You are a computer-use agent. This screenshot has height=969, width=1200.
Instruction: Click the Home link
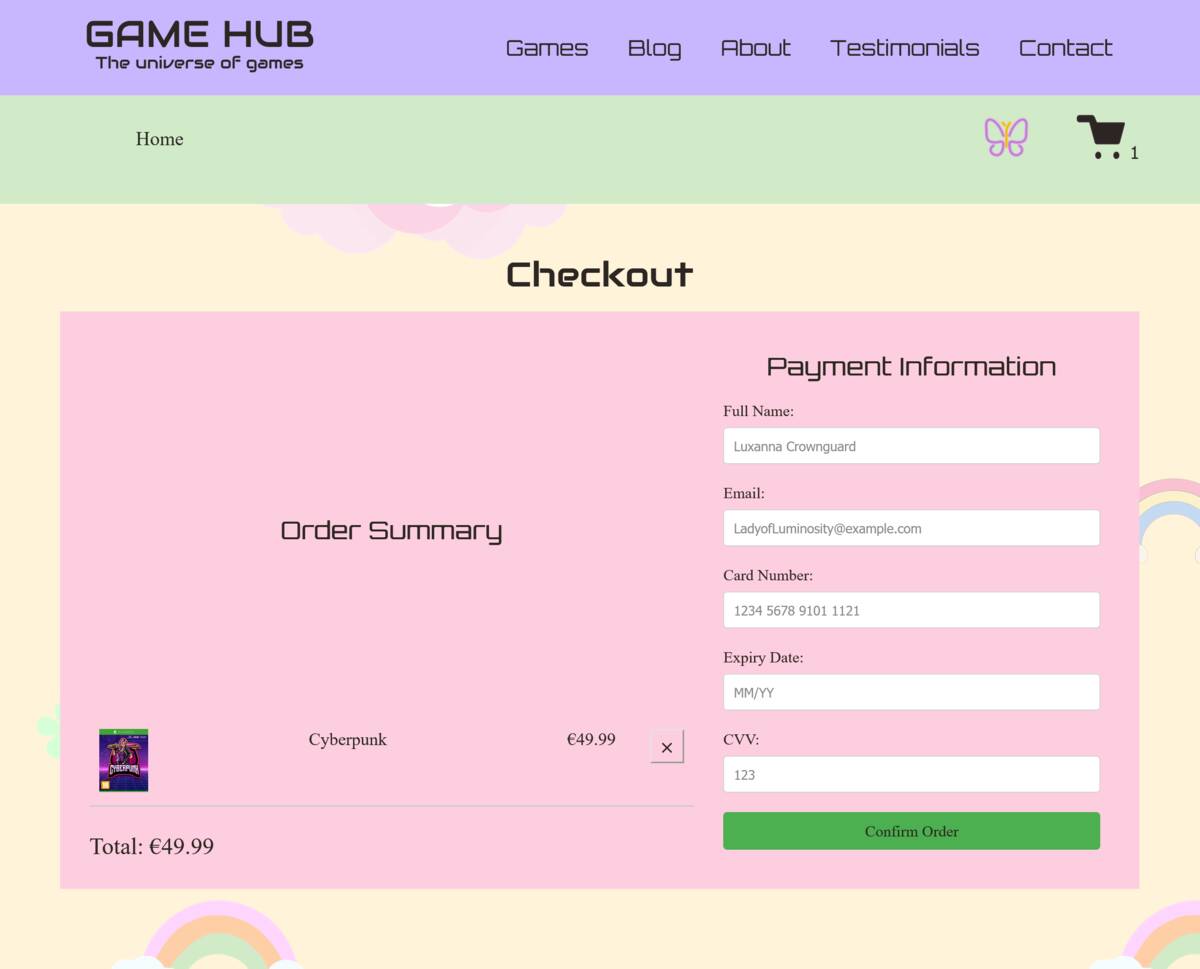[x=159, y=139]
